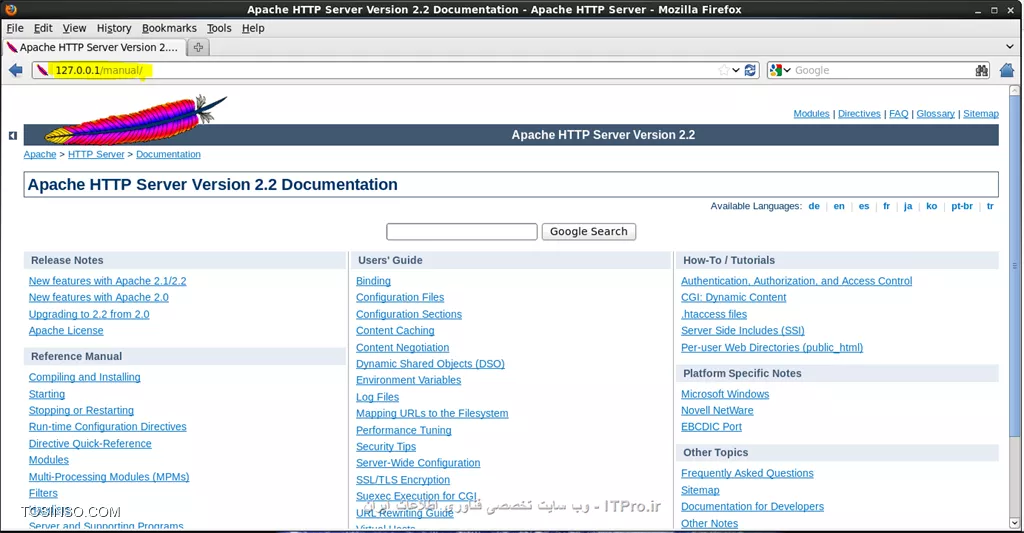Image resolution: width=1024 pixels, height=533 pixels.
Task: Click the browser Back arrow button
Action: [x=16, y=70]
